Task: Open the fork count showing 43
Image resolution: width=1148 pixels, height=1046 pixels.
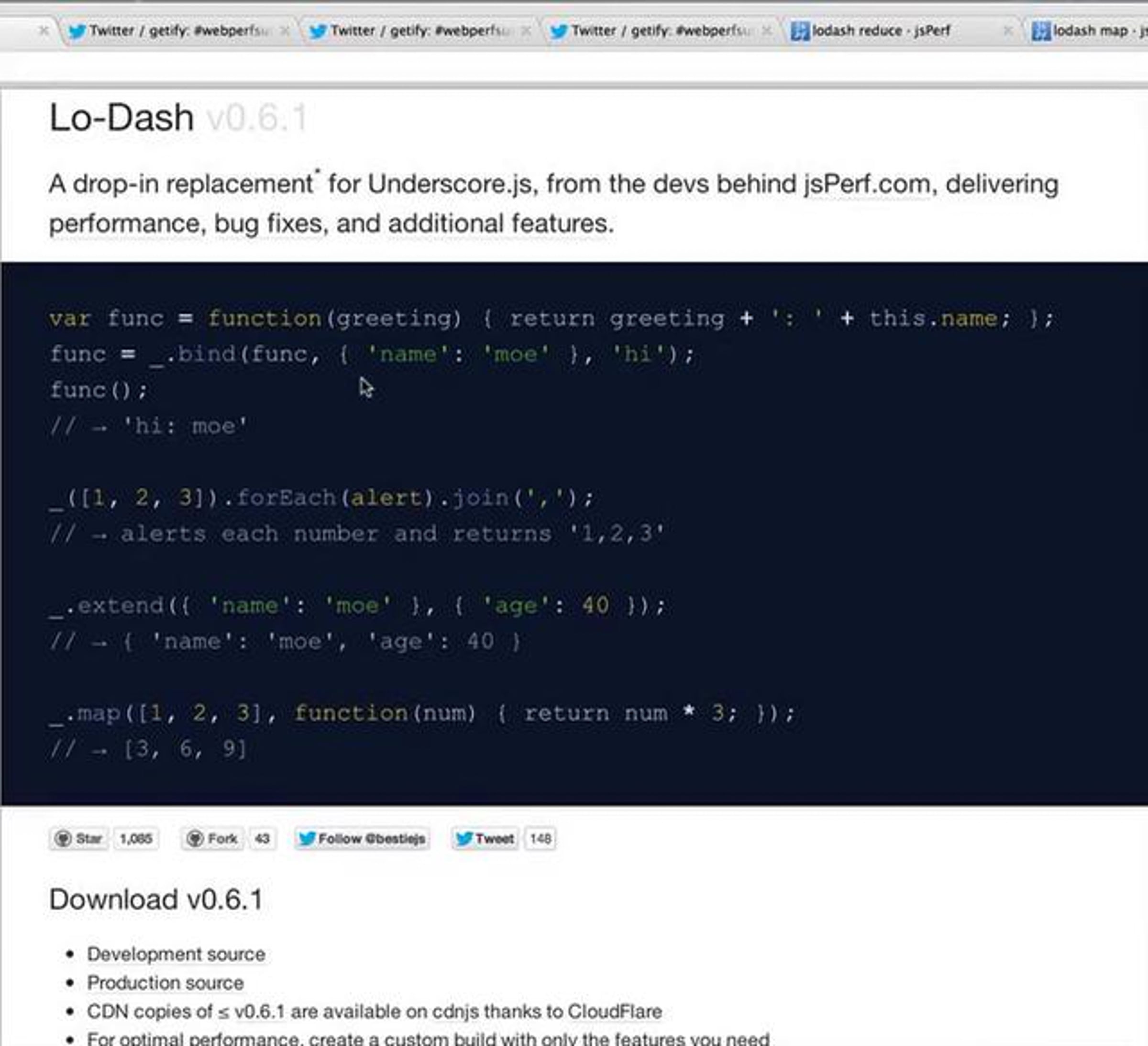Action: pyautogui.click(x=262, y=839)
